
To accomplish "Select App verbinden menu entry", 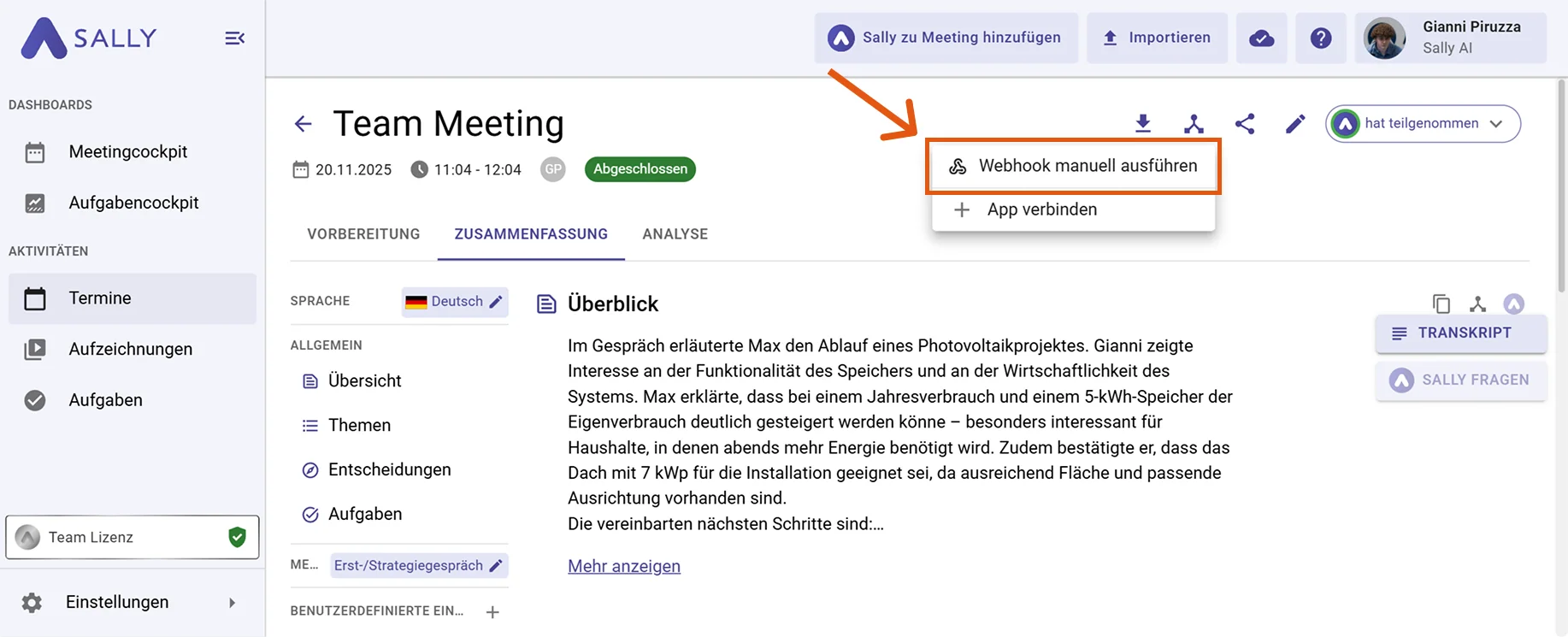I will tap(1073, 209).
